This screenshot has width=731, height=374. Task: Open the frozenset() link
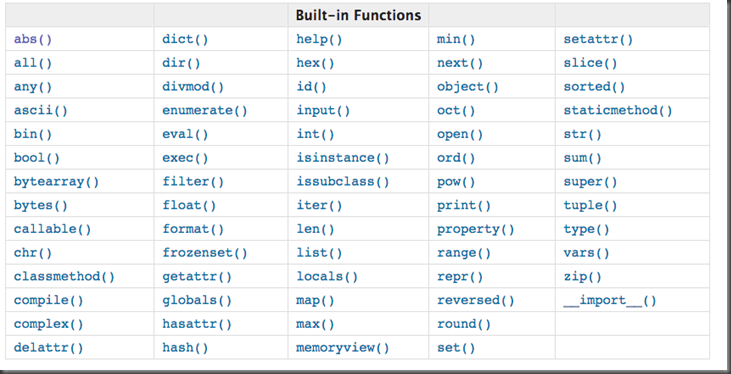click(205, 253)
